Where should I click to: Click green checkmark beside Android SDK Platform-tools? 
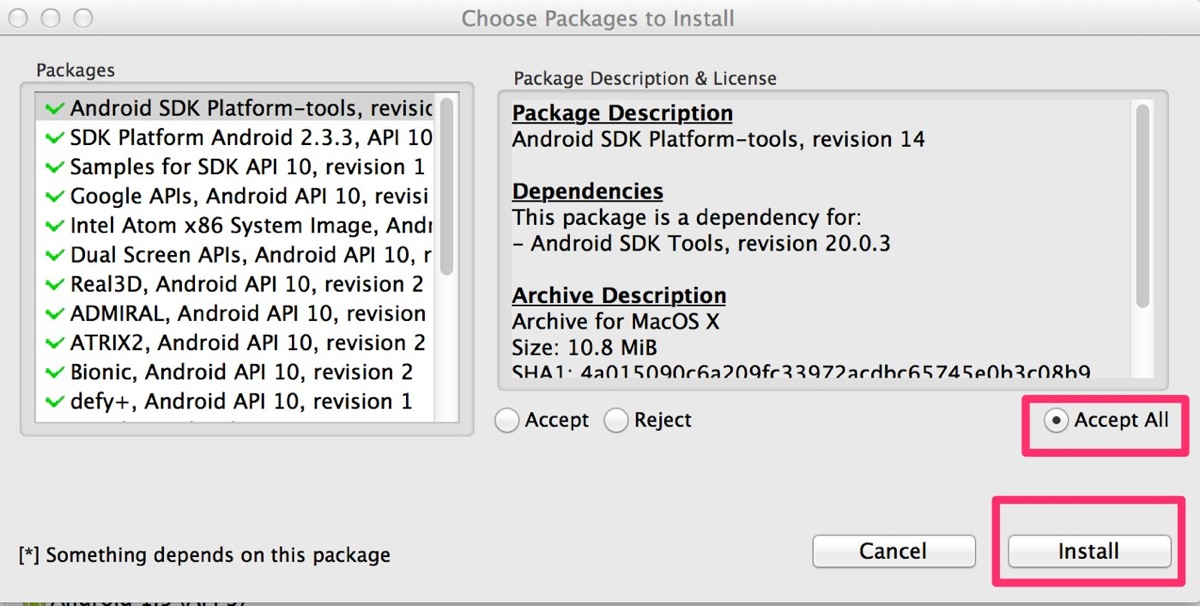click(x=55, y=108)
